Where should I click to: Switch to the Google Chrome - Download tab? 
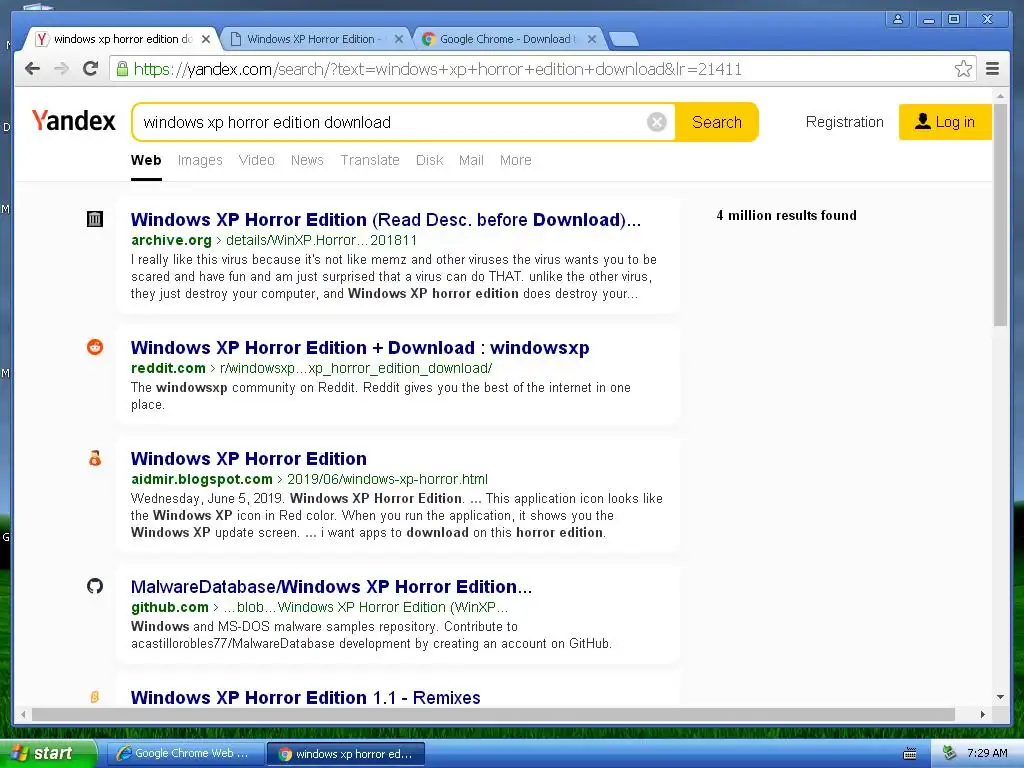pos(506,39)
